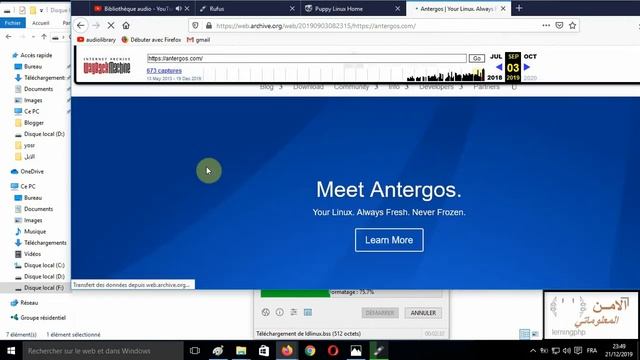This screenshot has width=640, height=360.
Task: Open the FRA language indicator
Action: click(x=592, y=351)
